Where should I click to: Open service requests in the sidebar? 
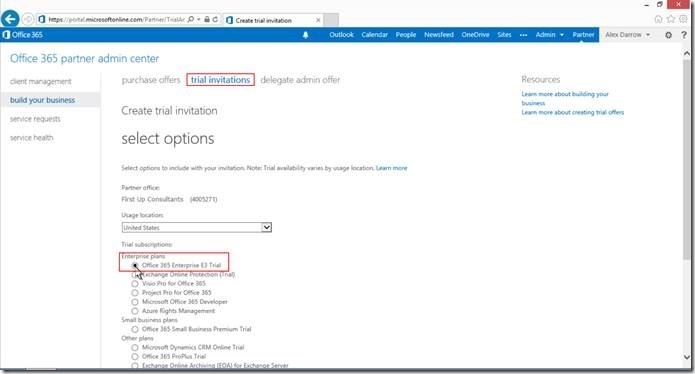(35, 119)
